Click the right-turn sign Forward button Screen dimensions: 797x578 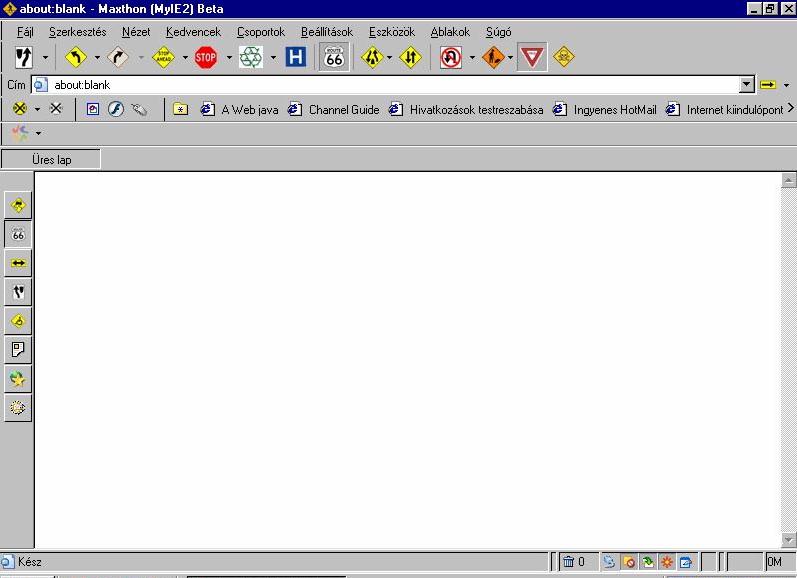click(x=118, y=57)
